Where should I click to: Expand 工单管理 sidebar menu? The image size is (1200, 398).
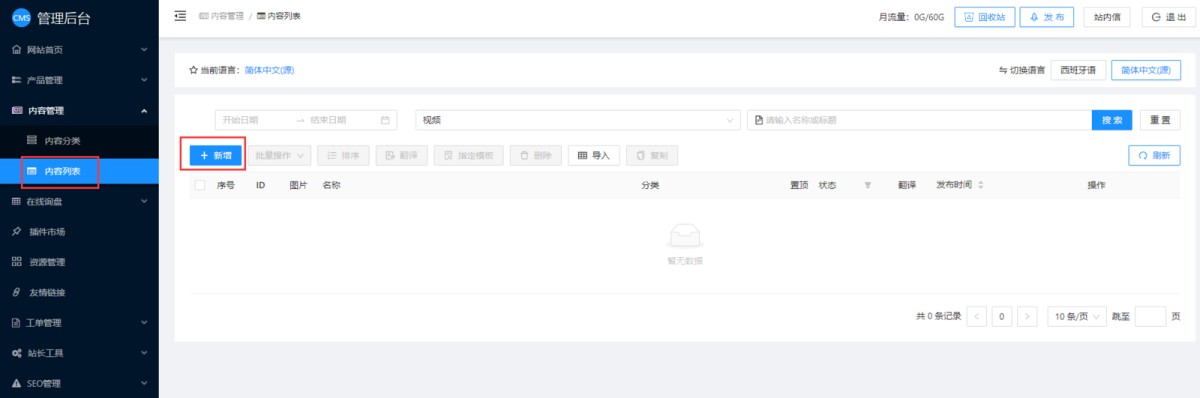click(x=79, y=323)
